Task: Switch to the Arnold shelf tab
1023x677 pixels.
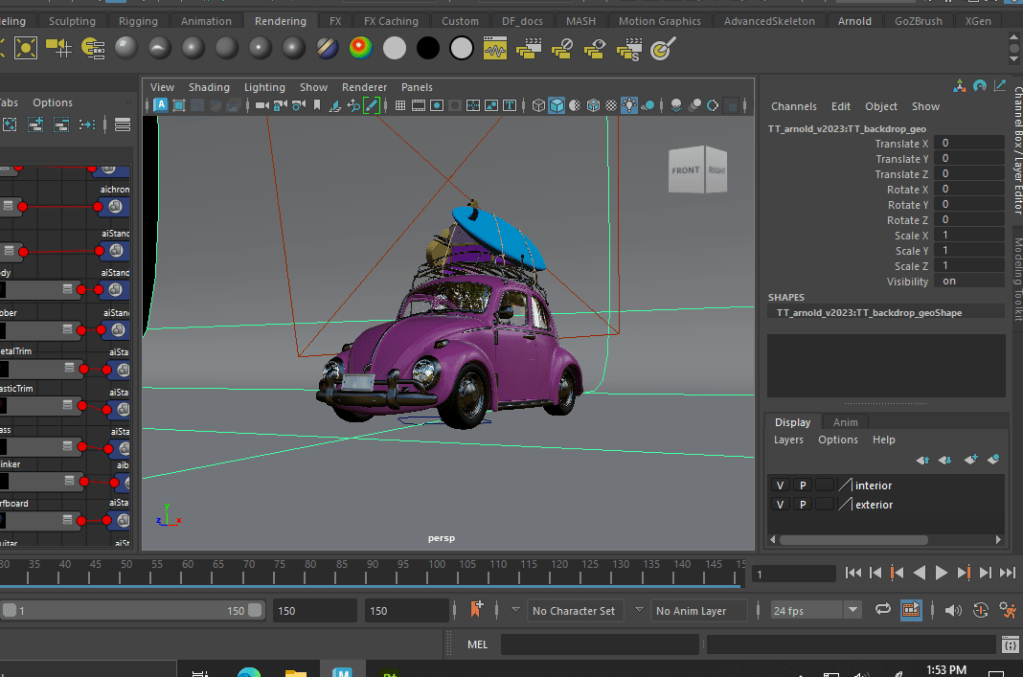Action: (x=854, y=21)
